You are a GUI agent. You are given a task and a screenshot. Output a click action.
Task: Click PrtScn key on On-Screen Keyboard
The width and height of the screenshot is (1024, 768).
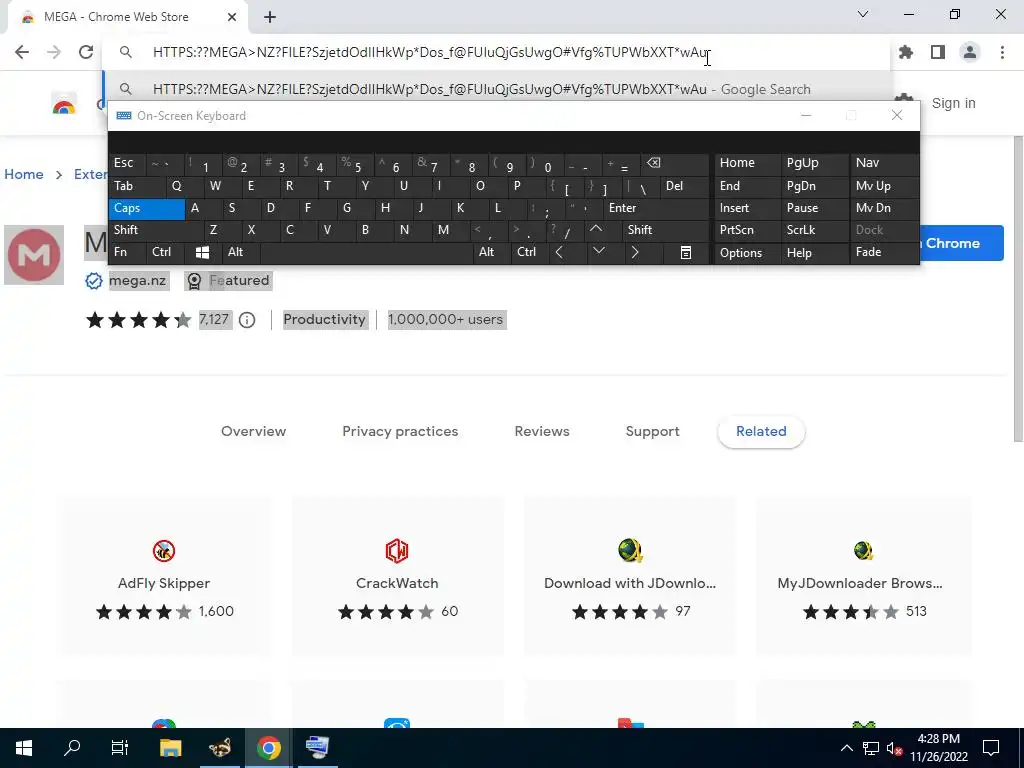[747, 230]
